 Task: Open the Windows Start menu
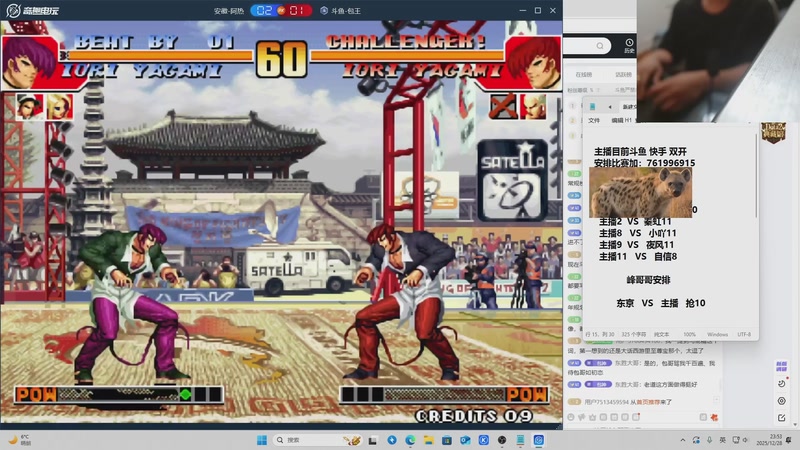264,439
